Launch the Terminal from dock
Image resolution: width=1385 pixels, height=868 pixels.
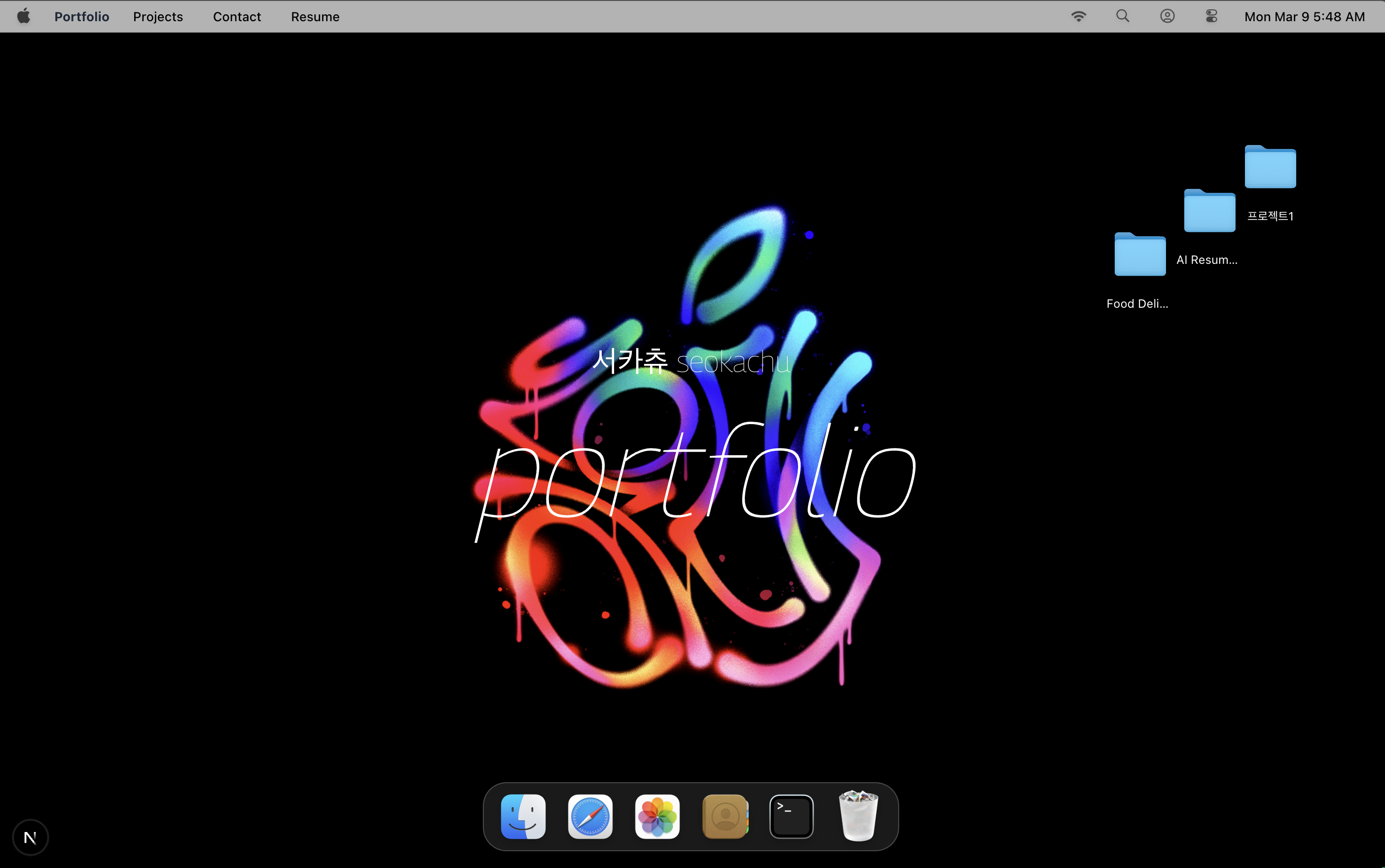click(791, 816)
